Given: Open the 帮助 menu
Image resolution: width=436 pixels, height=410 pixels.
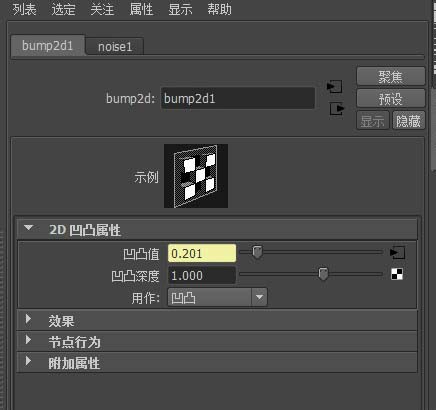Looking at the screenshot, I should [219, 9].
